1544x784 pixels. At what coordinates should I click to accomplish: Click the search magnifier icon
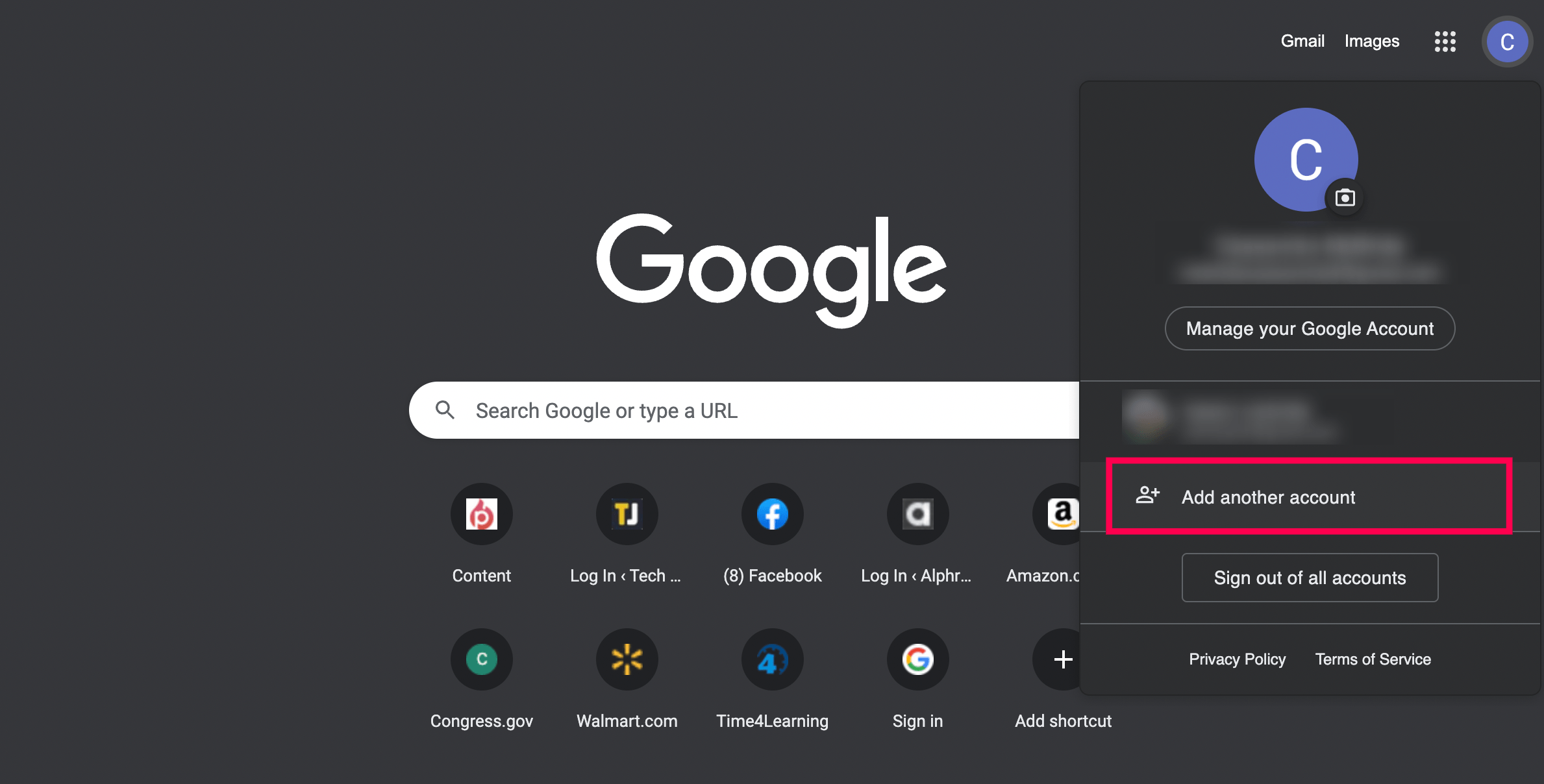445,410
